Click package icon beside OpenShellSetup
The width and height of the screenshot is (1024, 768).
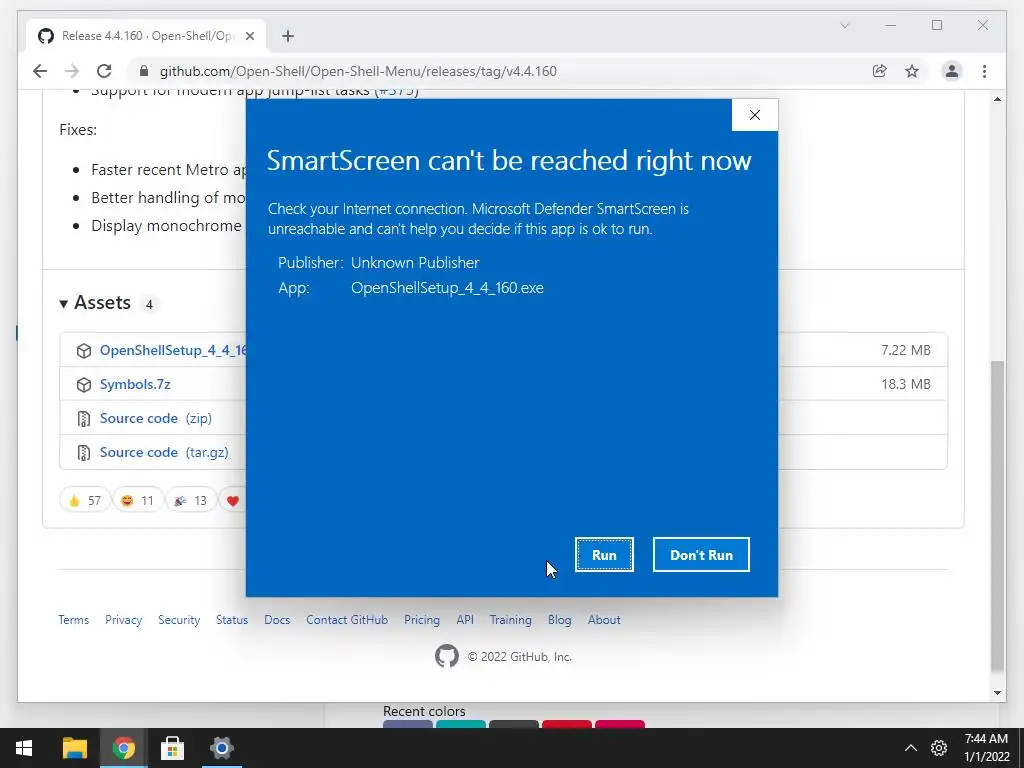[84, 351]
